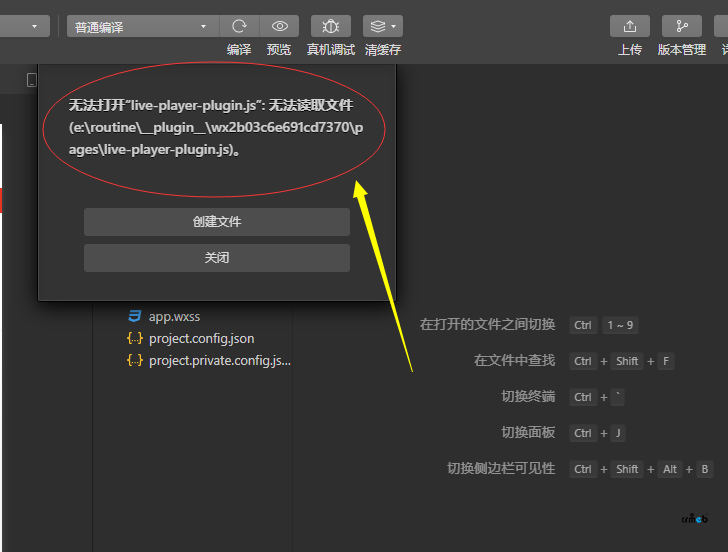Click the CSS icon beside app.wxss
The height and width of the screenshot is (552, 728).
click(135, 316)
